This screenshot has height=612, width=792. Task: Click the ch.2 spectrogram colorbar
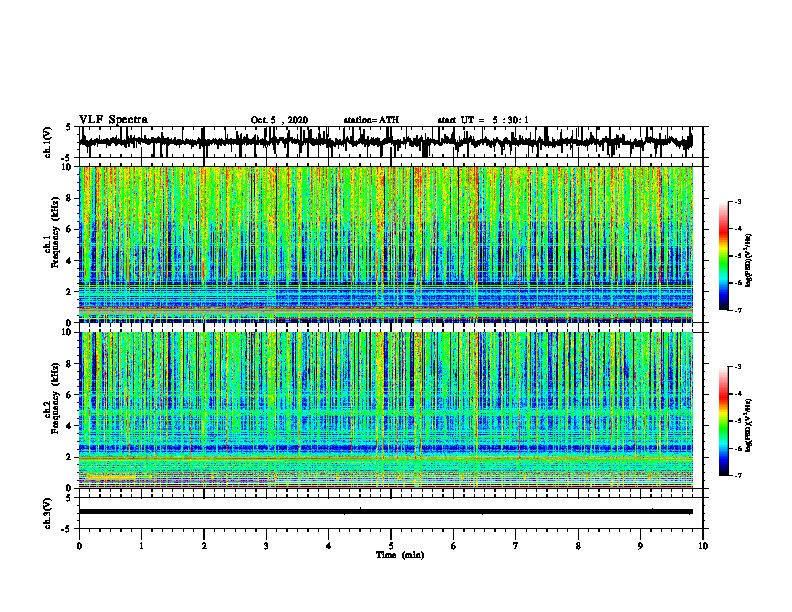coord(723,421)
